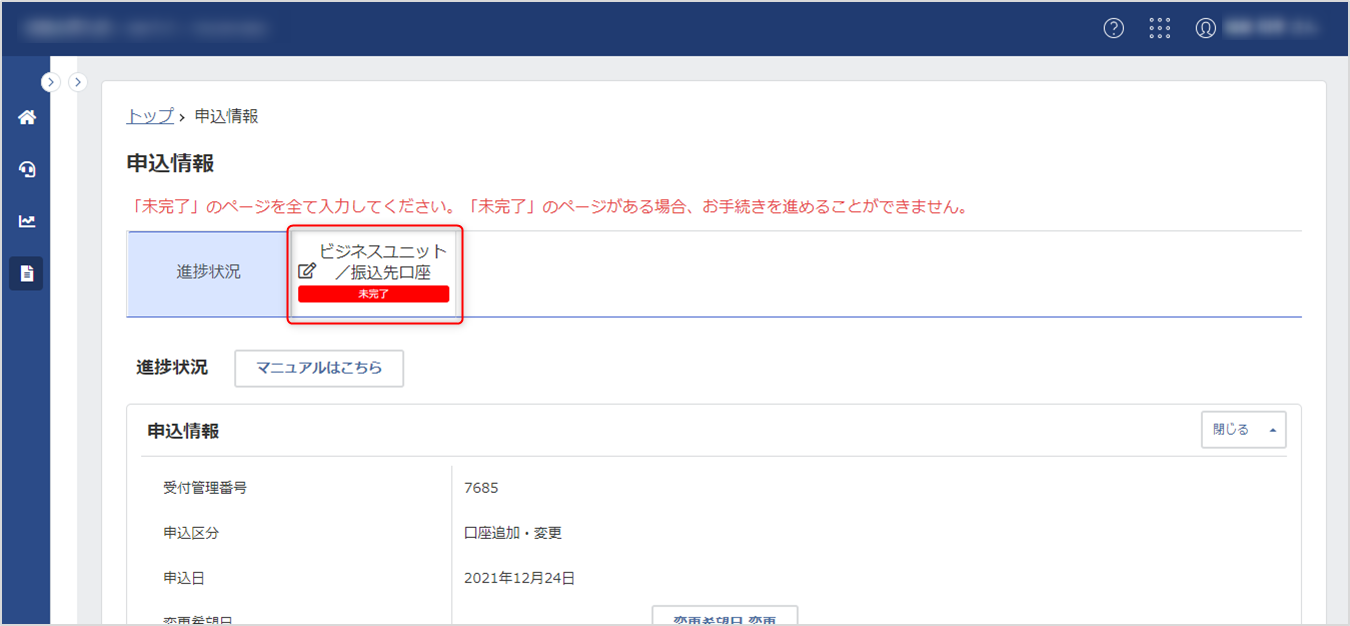Image resolution: width=1350 pixels, height=626 pixels.
Task: Click the date 2021年12月24日
Action: [520, 578]
